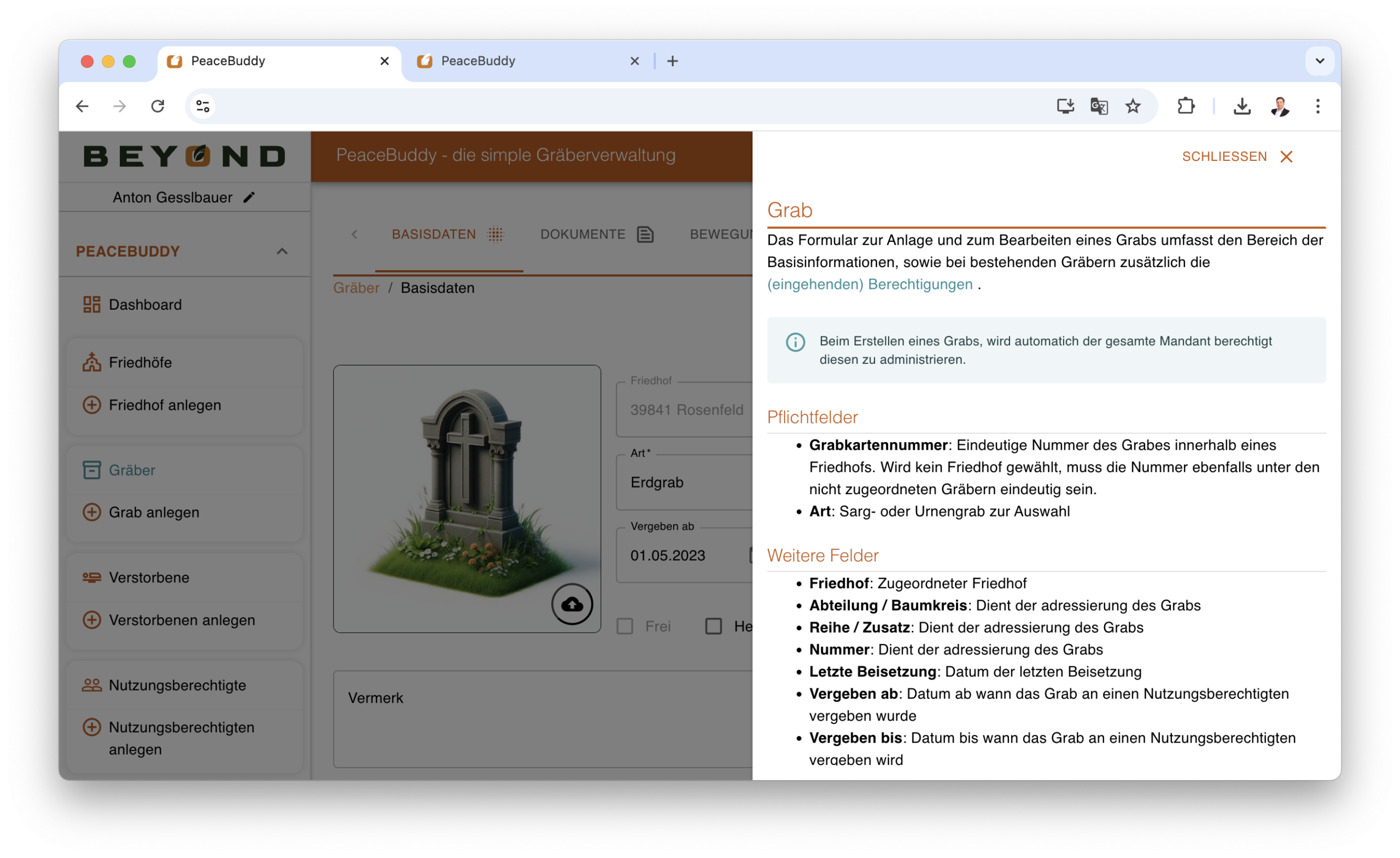Click the Gräber breadcrumb link

(x=356, y=288)
